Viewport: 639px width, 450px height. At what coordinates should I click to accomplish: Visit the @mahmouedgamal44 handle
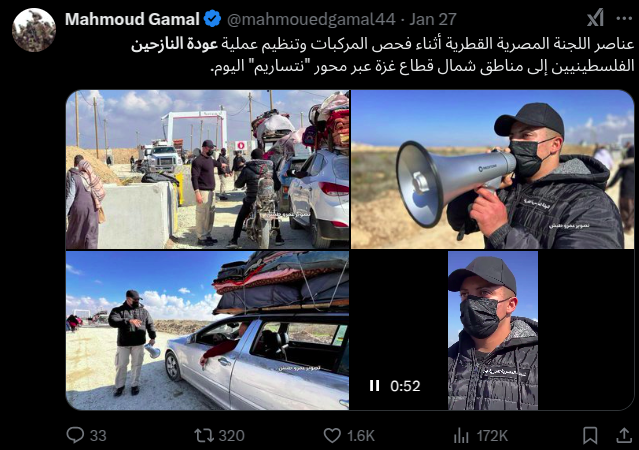tap(311, 19)
